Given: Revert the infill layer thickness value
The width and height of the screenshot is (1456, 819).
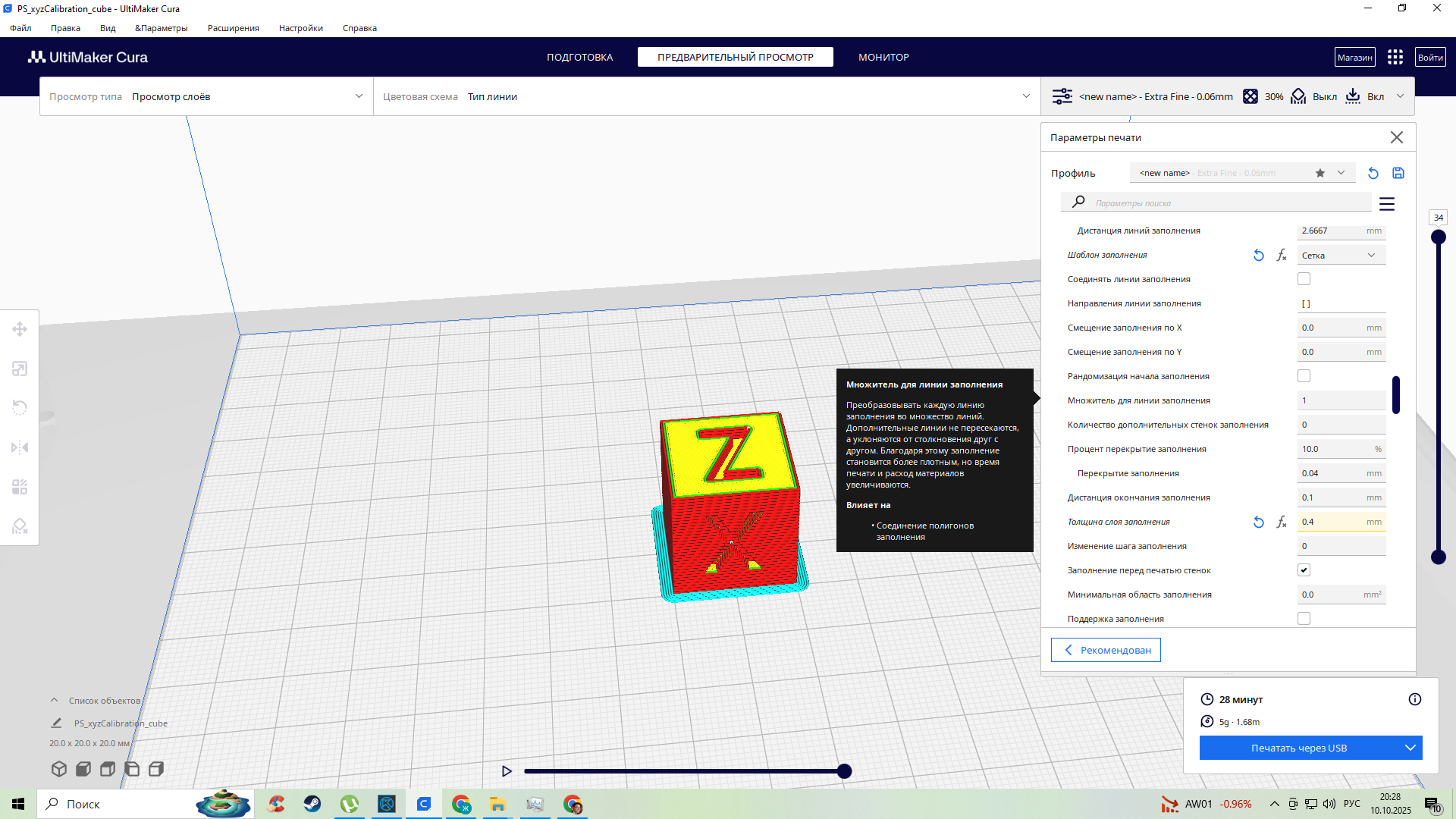Looking at the screenshot, I should coord(1259,522).
